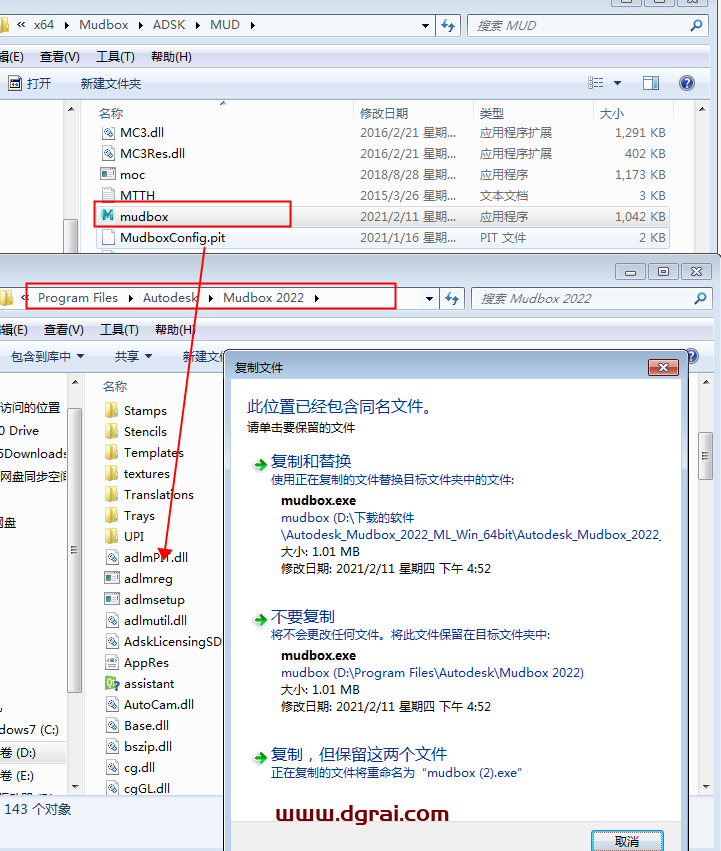Select the MTTH text document
Screen dimensions: 721x851
[x=137, y=195]
